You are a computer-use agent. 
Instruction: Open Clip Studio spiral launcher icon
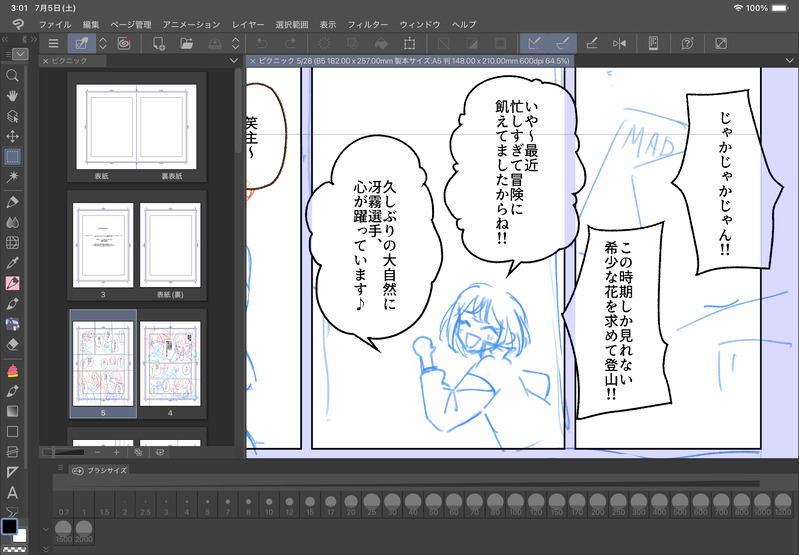point(124,43)
